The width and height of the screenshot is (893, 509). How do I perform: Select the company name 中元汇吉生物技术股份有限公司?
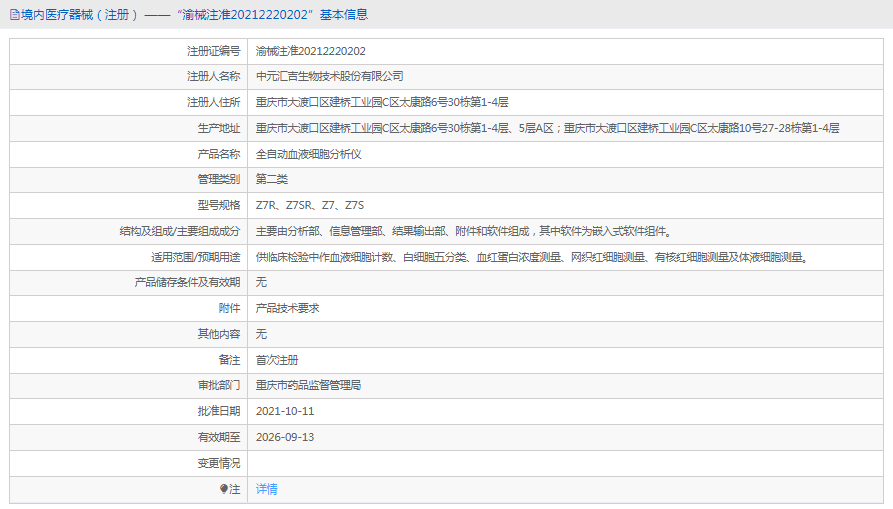click(x=329, y=76)
